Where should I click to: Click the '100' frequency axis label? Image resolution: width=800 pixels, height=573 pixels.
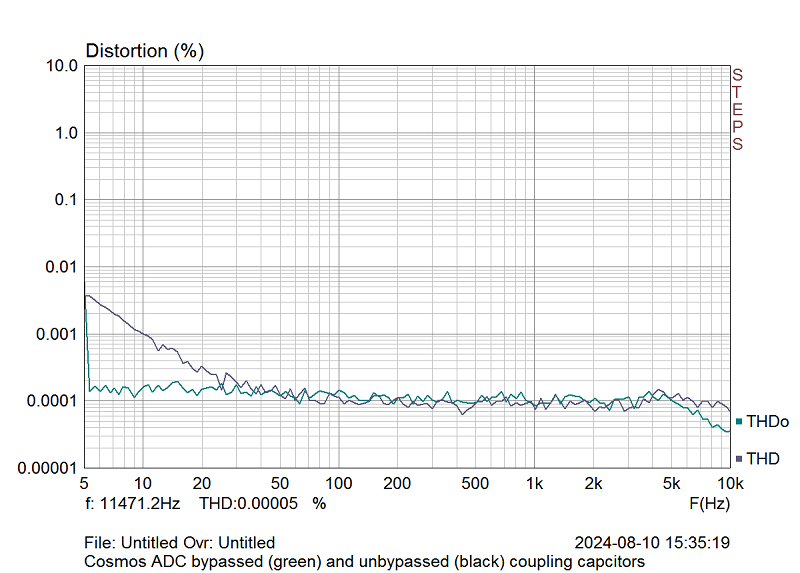[339, 483]
